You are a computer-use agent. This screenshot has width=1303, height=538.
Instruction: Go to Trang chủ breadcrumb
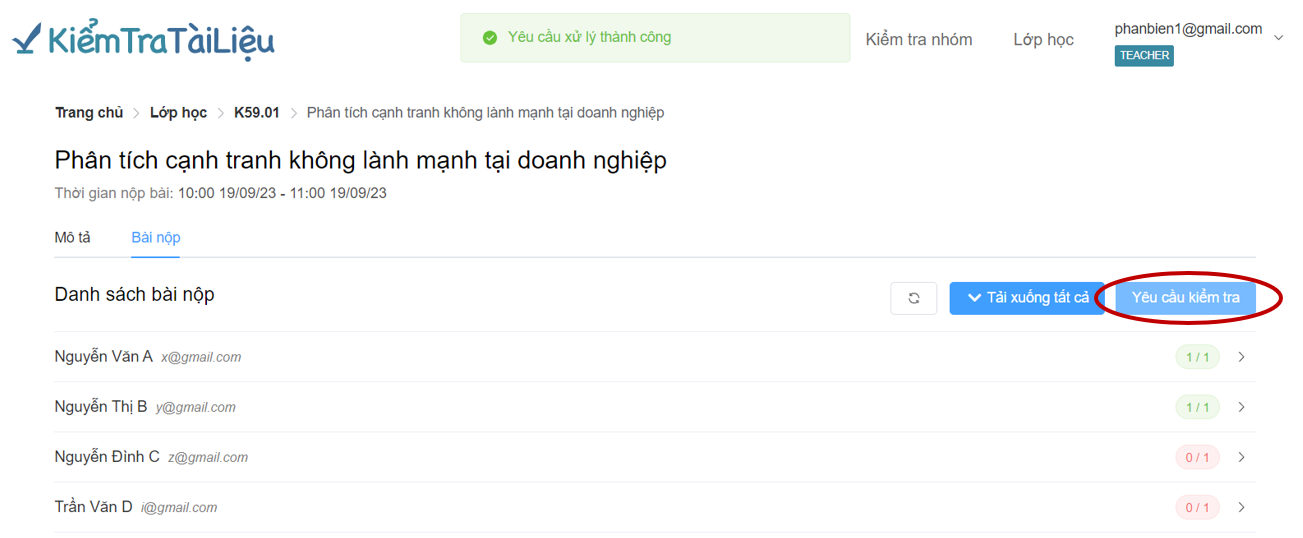click(x=89, y=113)
